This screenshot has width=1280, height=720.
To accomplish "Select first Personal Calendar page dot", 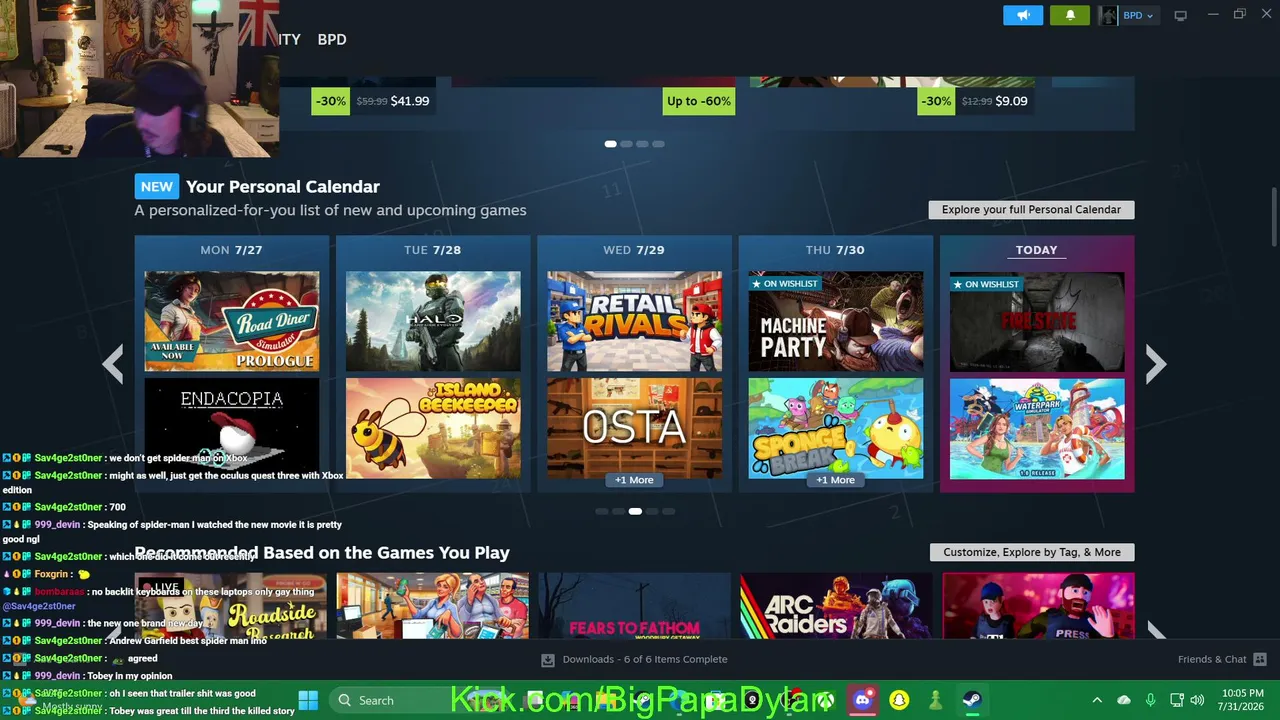I will [601, 511].
